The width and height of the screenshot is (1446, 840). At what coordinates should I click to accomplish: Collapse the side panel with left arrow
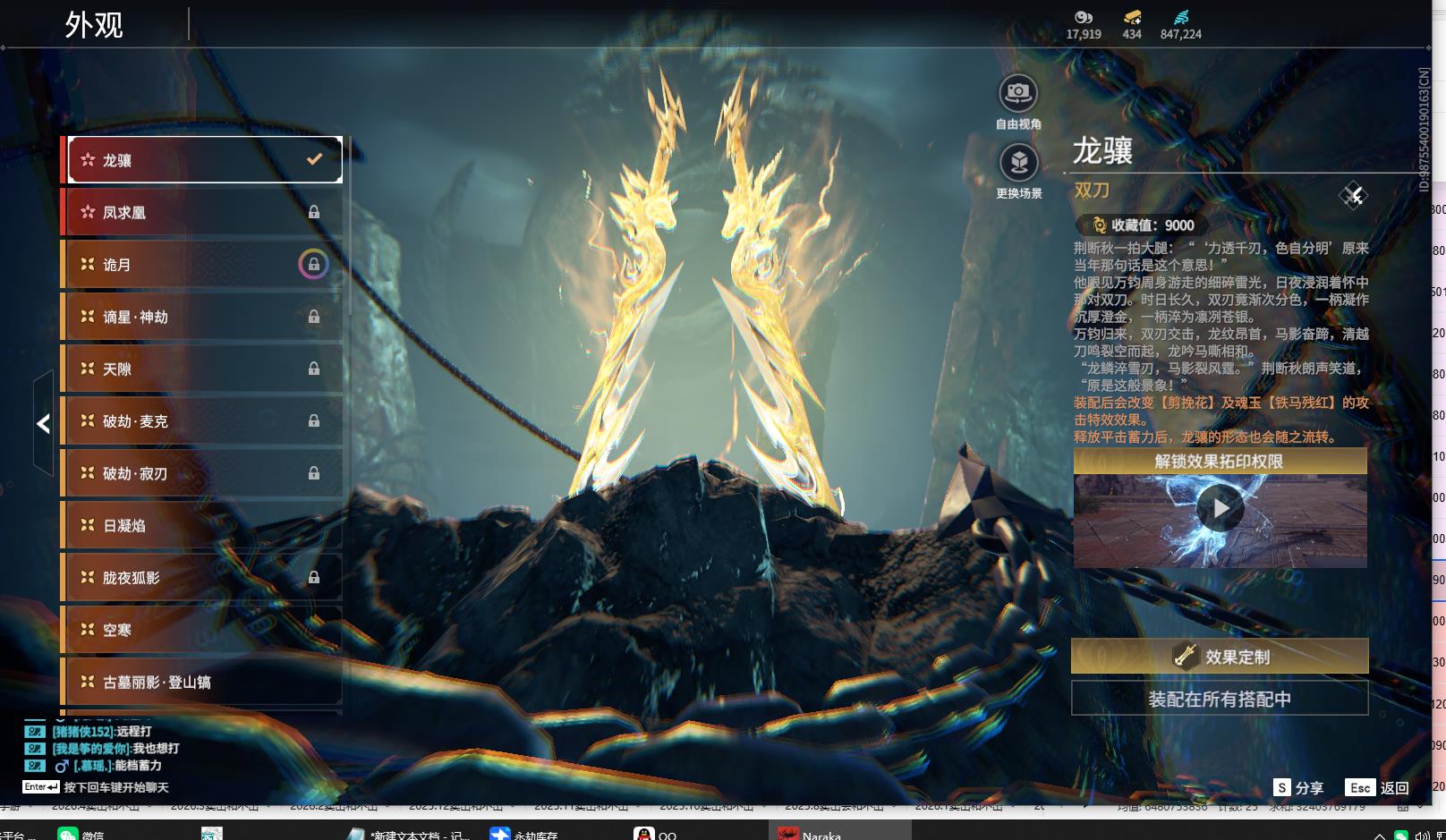43,424
